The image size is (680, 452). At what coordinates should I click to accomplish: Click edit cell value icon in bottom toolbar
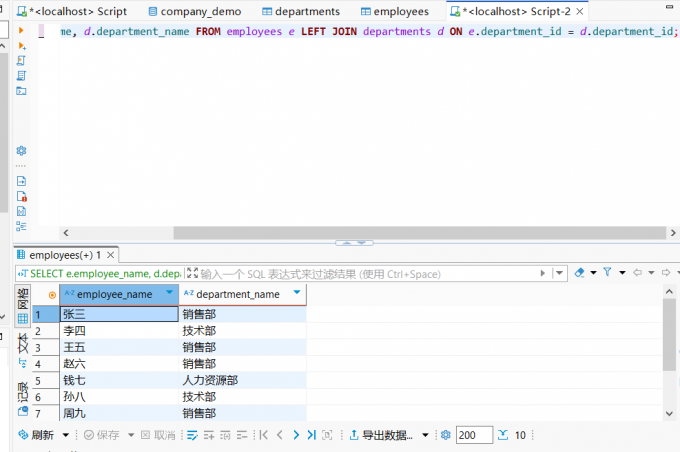tap(192, 435)
